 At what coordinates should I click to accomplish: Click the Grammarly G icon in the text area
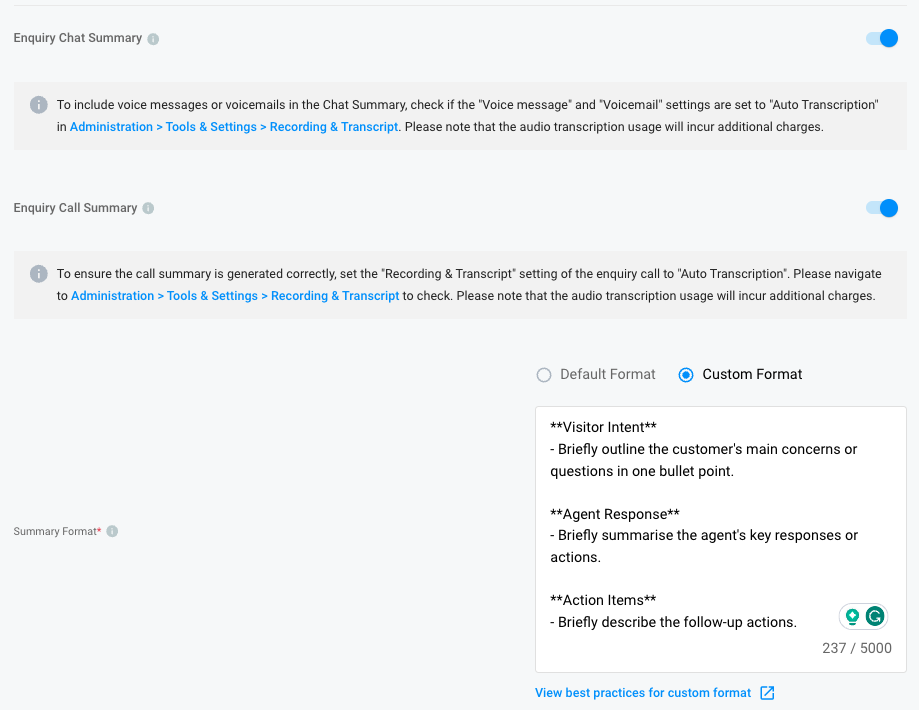pyautogui.click(x=875, y=616)
